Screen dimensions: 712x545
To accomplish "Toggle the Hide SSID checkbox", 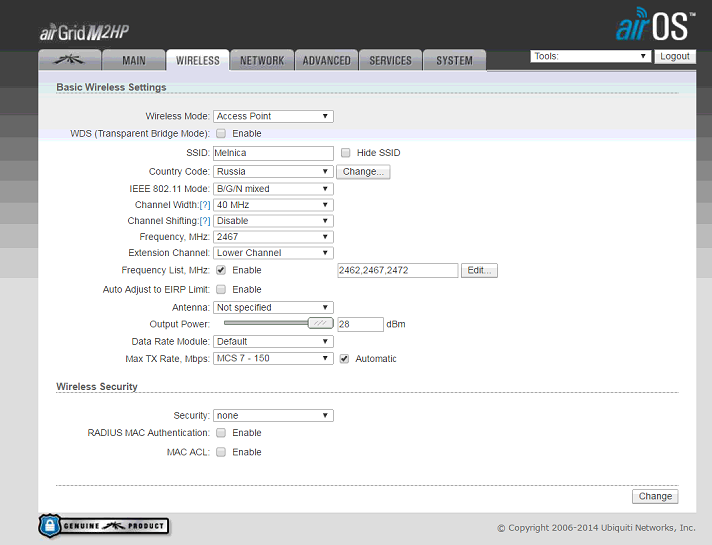I will (346, 153).
